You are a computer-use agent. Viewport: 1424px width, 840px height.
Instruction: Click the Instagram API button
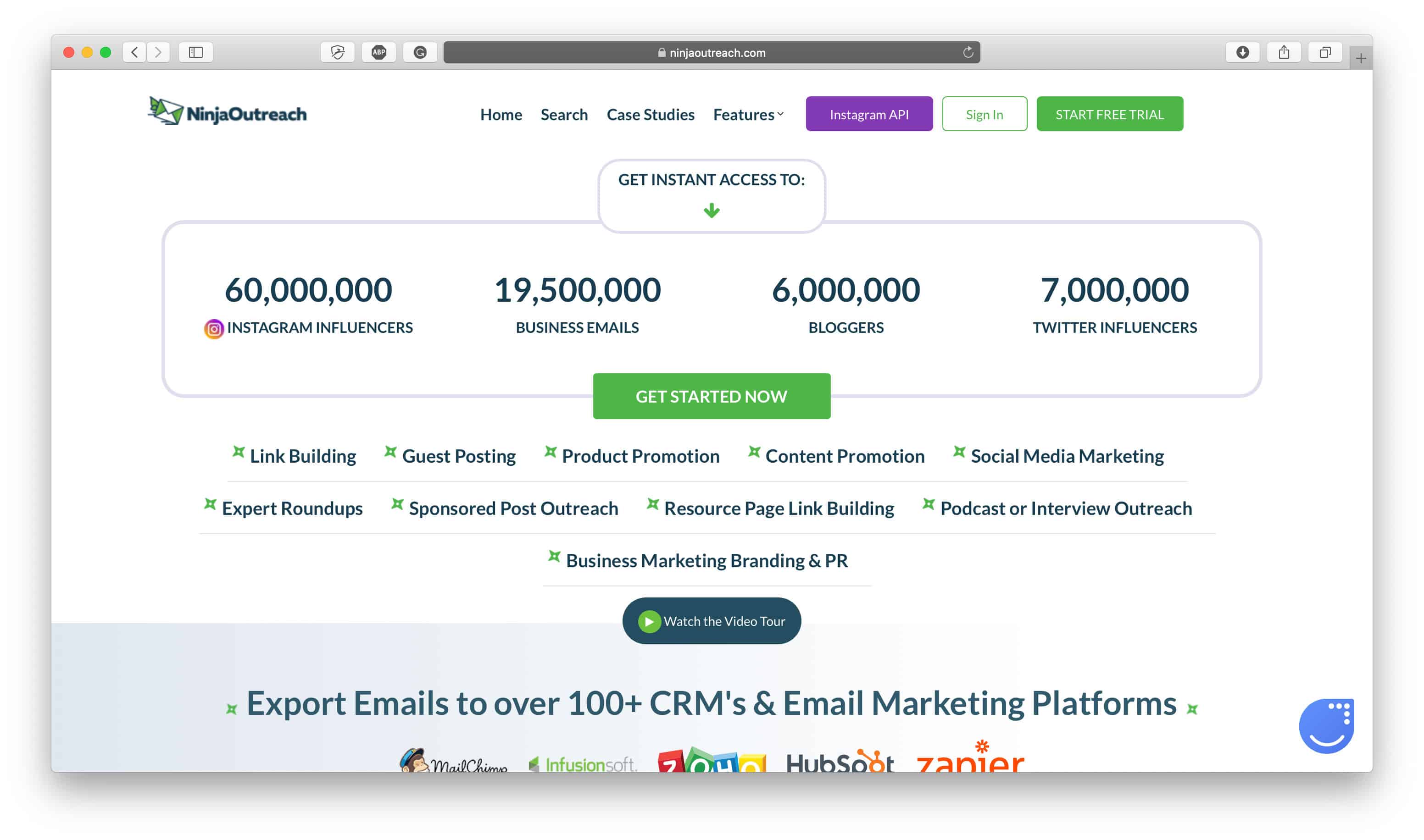pos(869,114)
